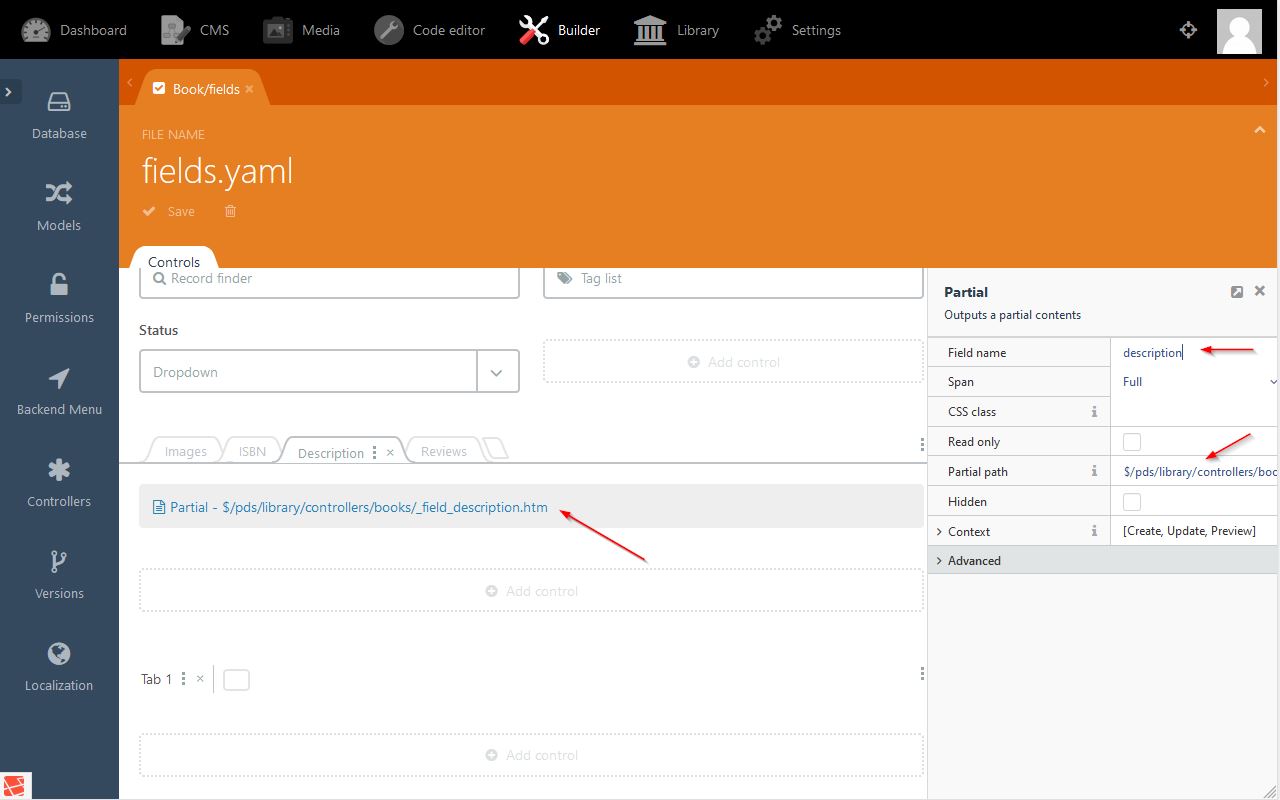Select the Partial field_description.htm control
The width and height of the screenshot is (1280, 800).
[x=359, y=507]
